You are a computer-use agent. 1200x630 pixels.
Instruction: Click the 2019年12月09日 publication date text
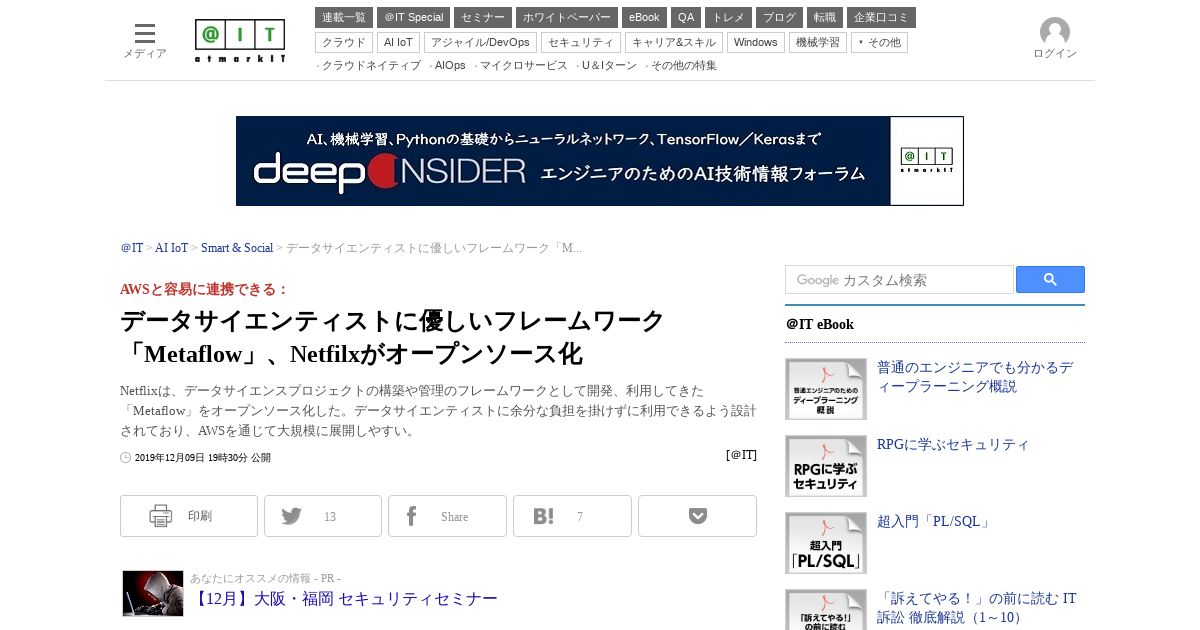[x=202, y=458]
